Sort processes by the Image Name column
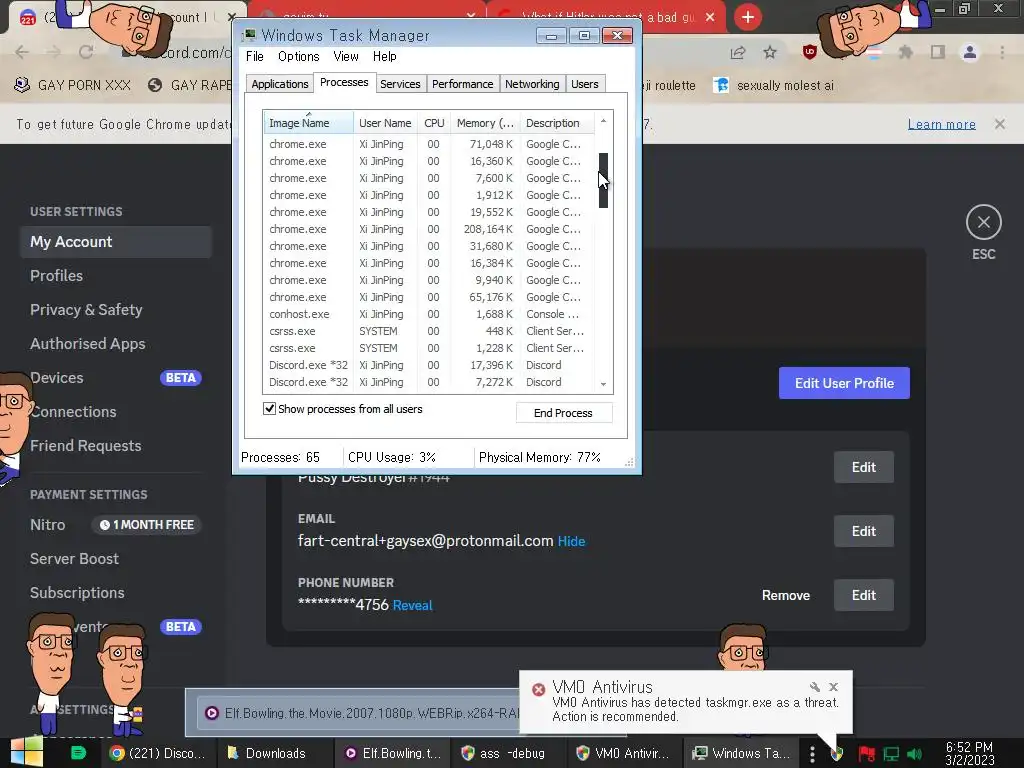Screen dimensions: 1024x768 (x=308, y=123)
